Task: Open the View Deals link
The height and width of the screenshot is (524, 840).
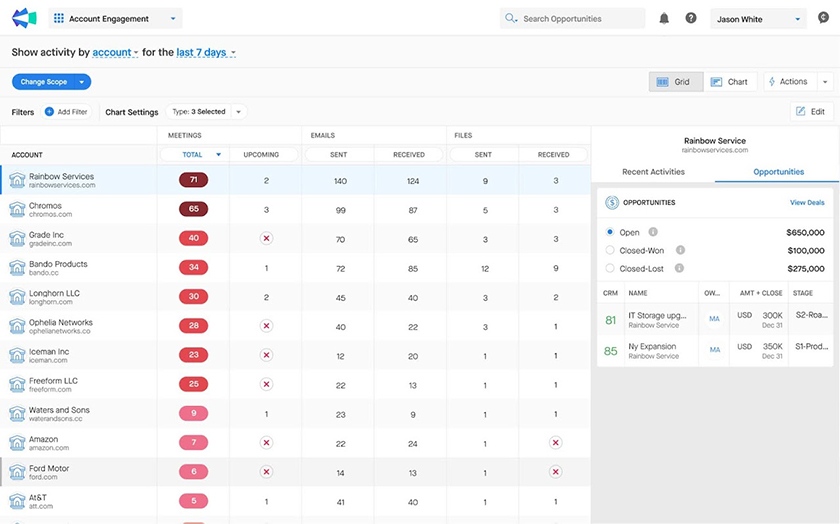Action: coord(807,203)
